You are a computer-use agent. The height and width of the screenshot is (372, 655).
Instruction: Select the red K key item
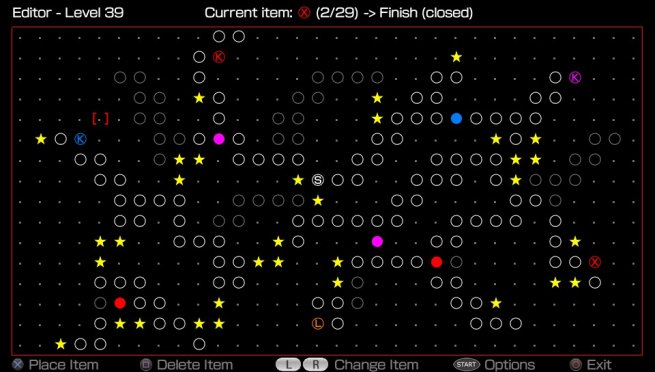[x=219, y=57]
